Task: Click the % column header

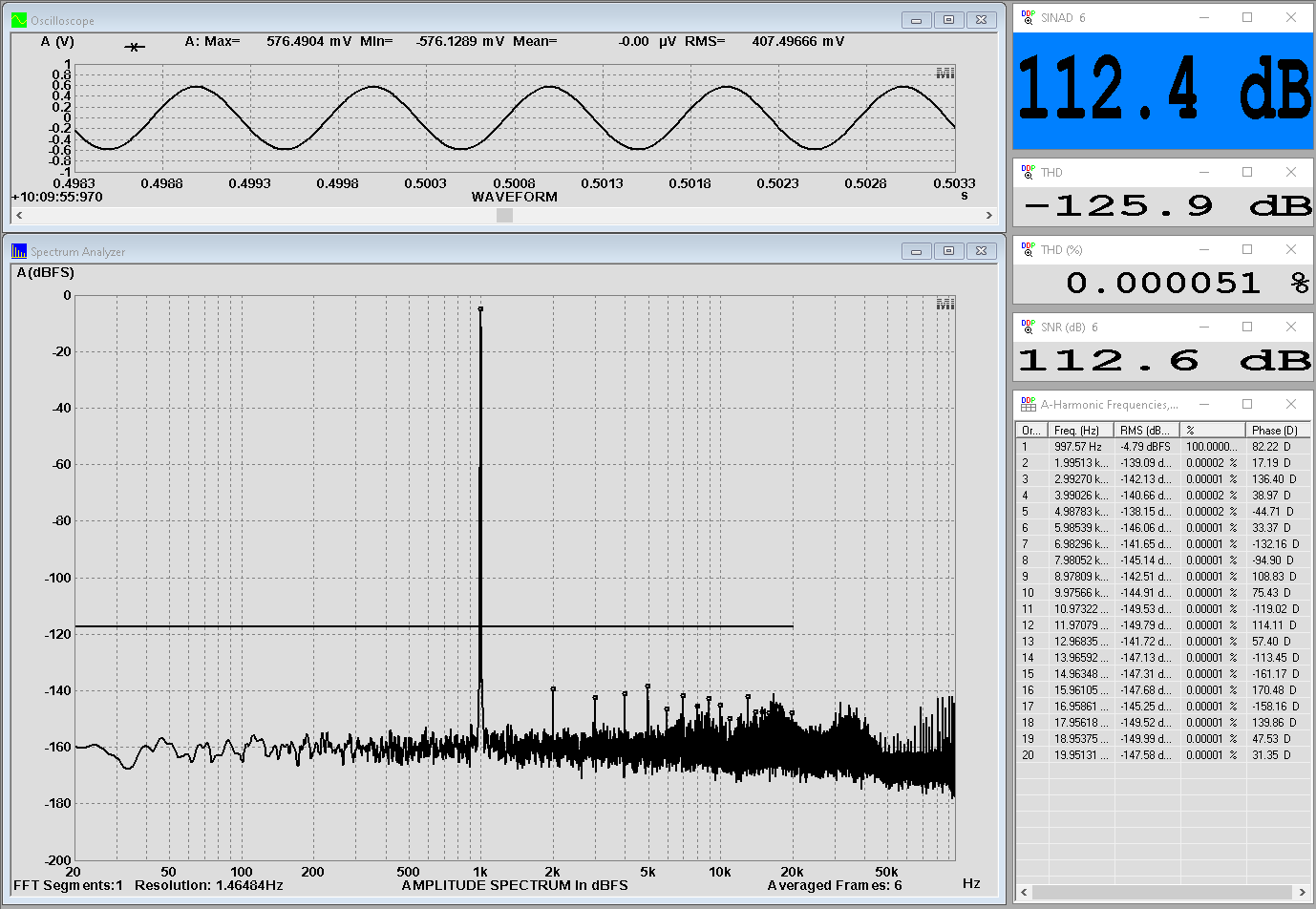Action: [x=1213, y=431]
